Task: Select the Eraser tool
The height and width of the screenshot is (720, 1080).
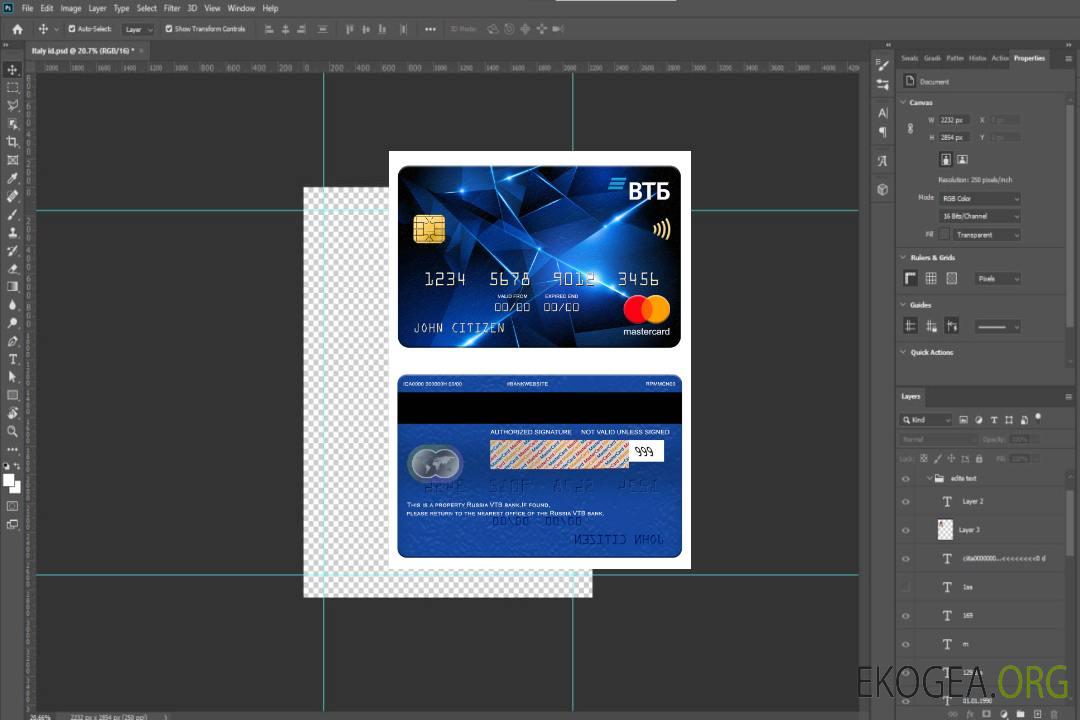Action: coord(12,269)
